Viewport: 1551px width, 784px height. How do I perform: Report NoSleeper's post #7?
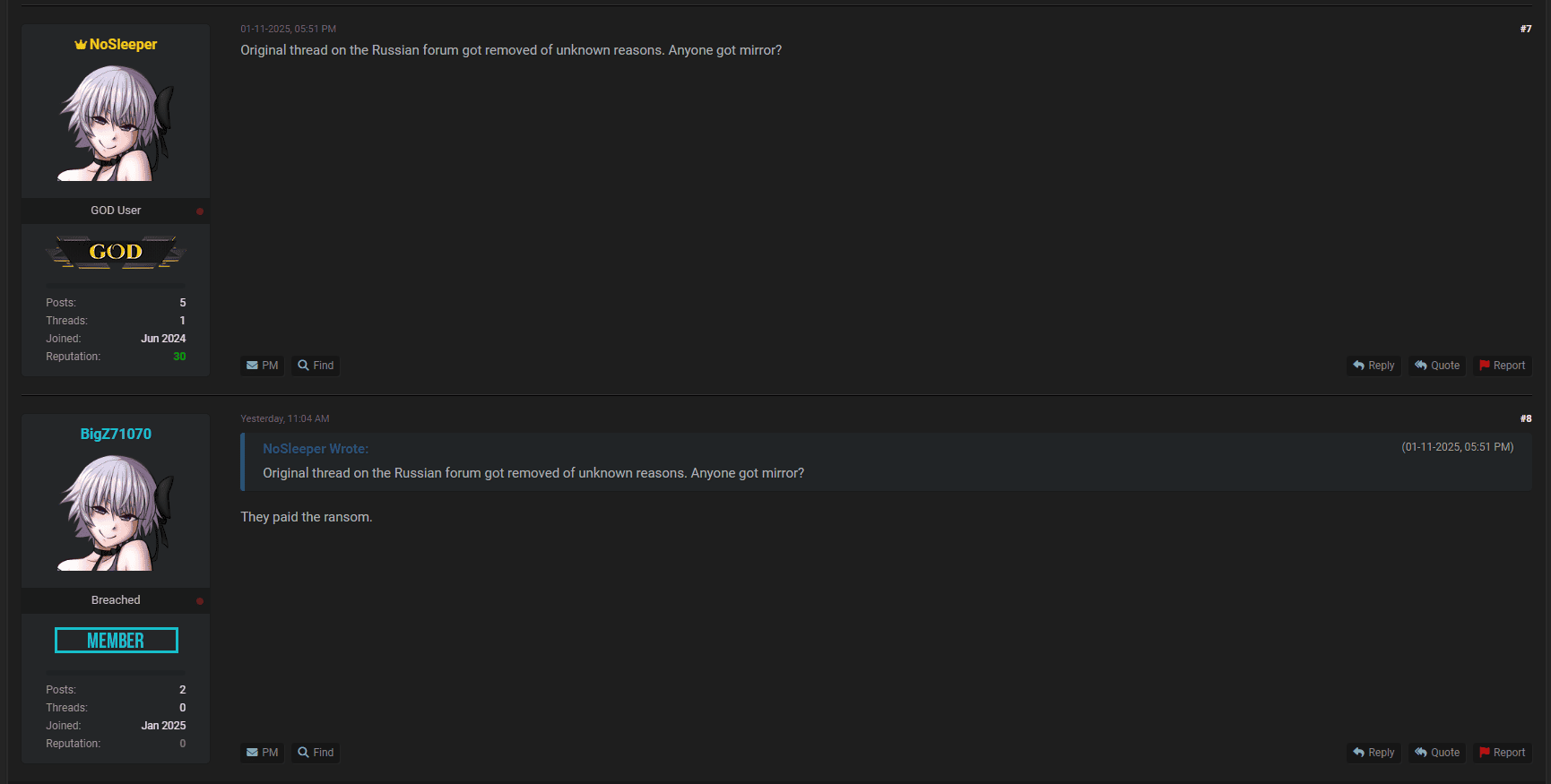tap(1503, 366)
